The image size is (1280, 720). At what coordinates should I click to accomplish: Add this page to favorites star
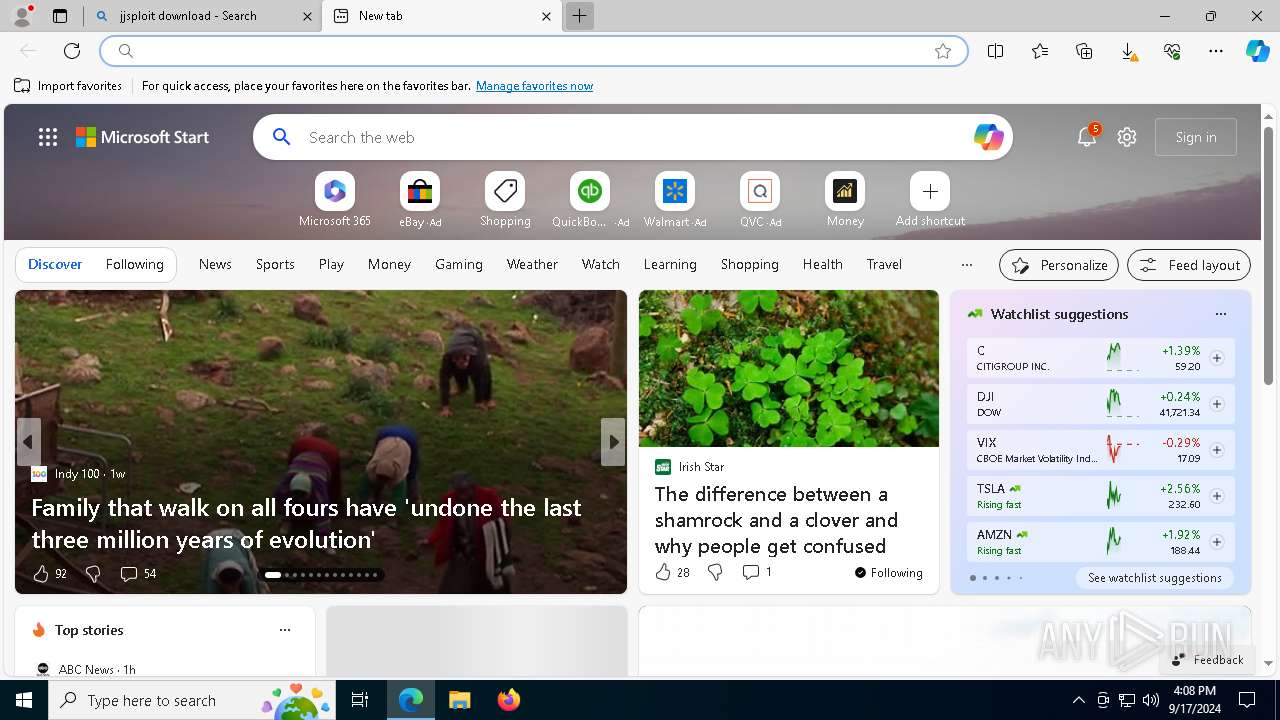[943, 51]
